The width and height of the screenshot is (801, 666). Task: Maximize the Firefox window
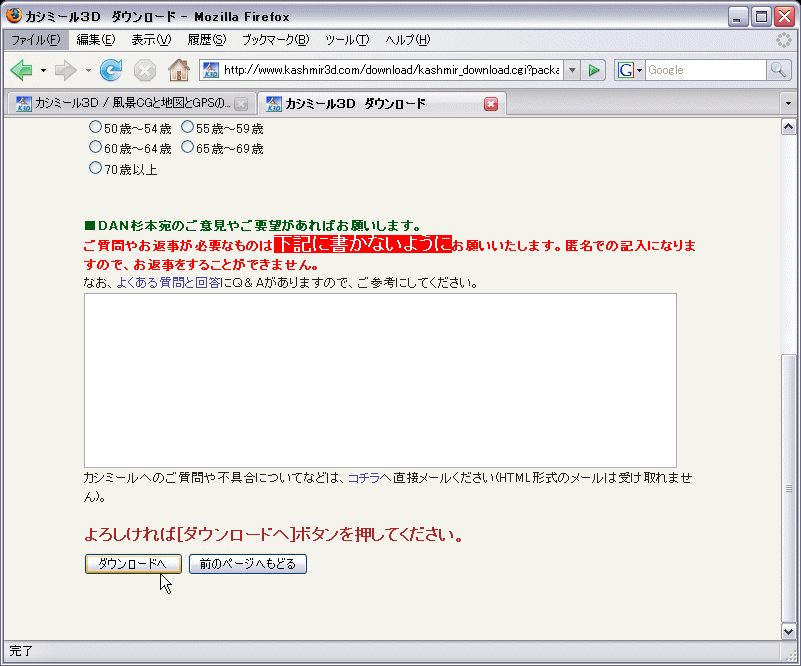761,17
